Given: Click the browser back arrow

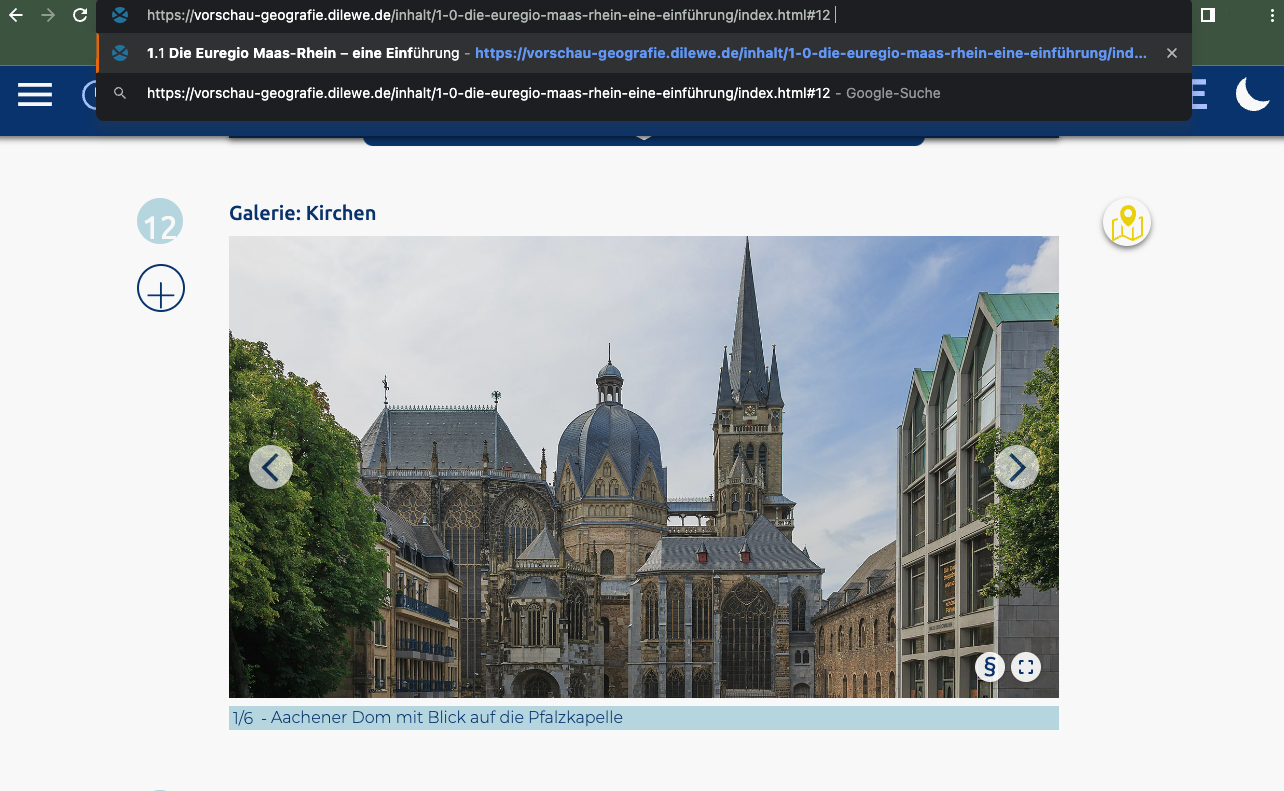Looking at the screenshot, I should [x=16, y=15].
